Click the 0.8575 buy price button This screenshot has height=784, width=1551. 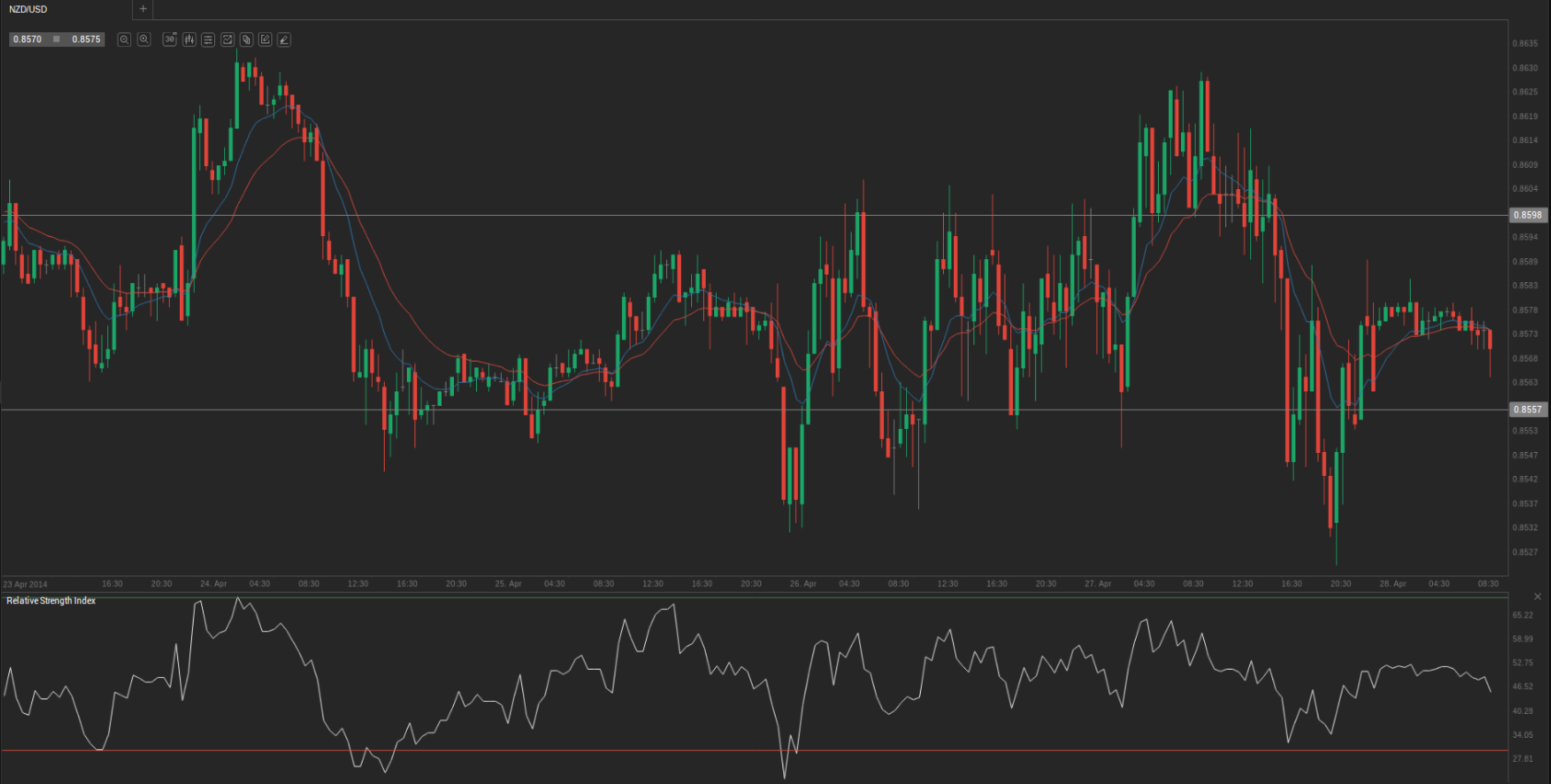[x=86, y=40]
